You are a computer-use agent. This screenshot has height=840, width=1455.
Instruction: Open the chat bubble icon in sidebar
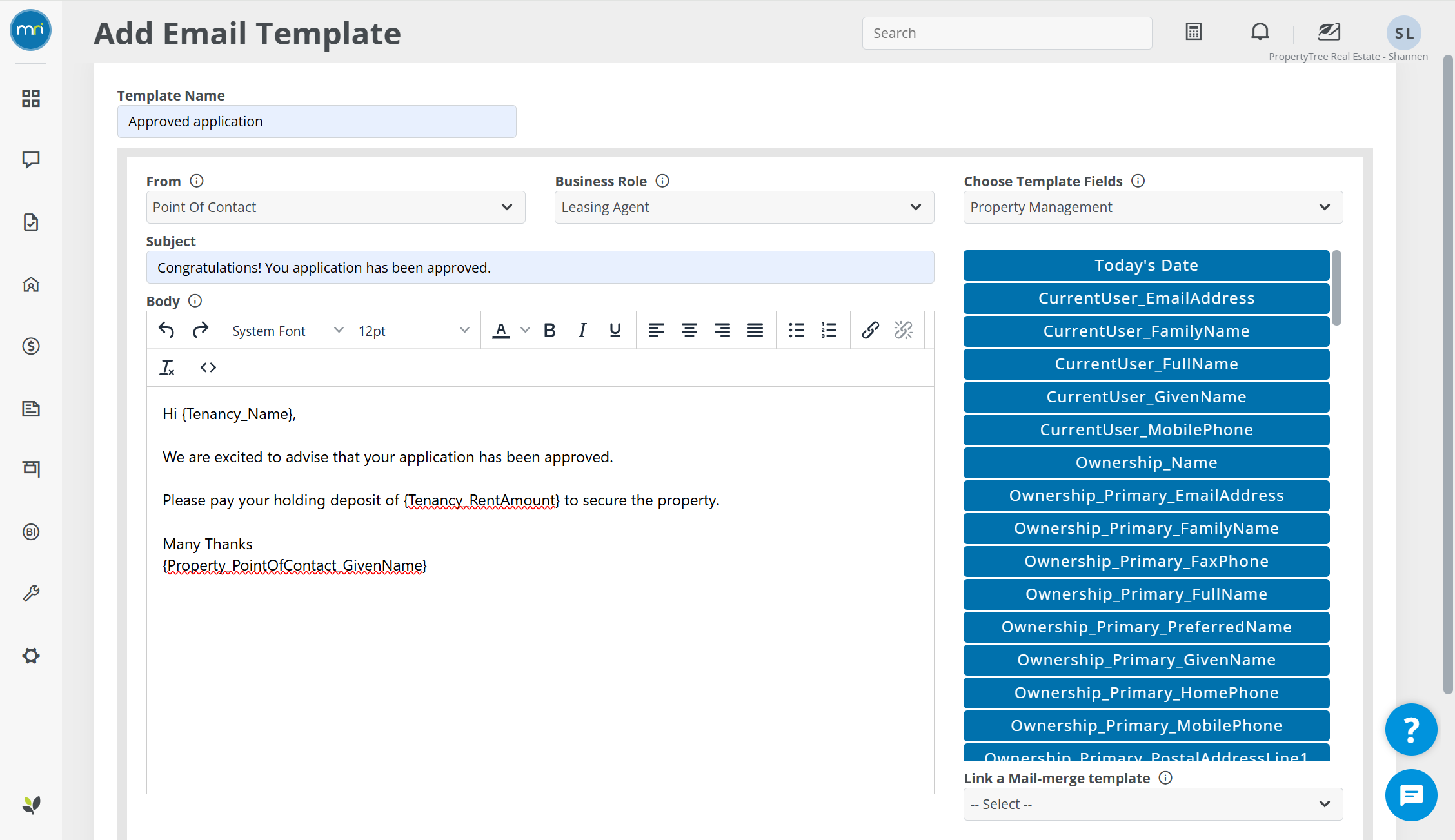(x=31, y=160)
